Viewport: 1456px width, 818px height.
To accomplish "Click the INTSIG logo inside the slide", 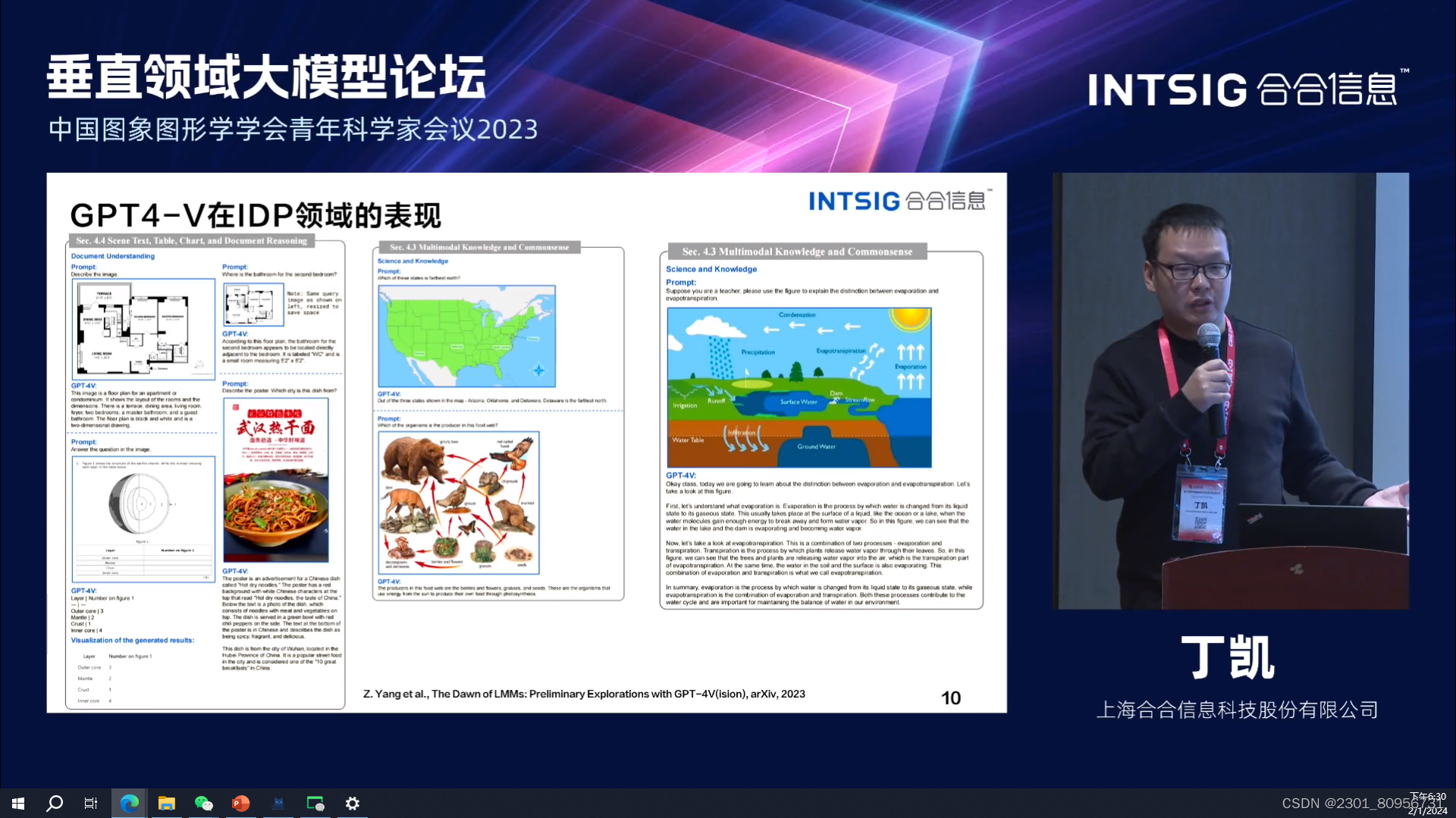I will click(900, 200).
